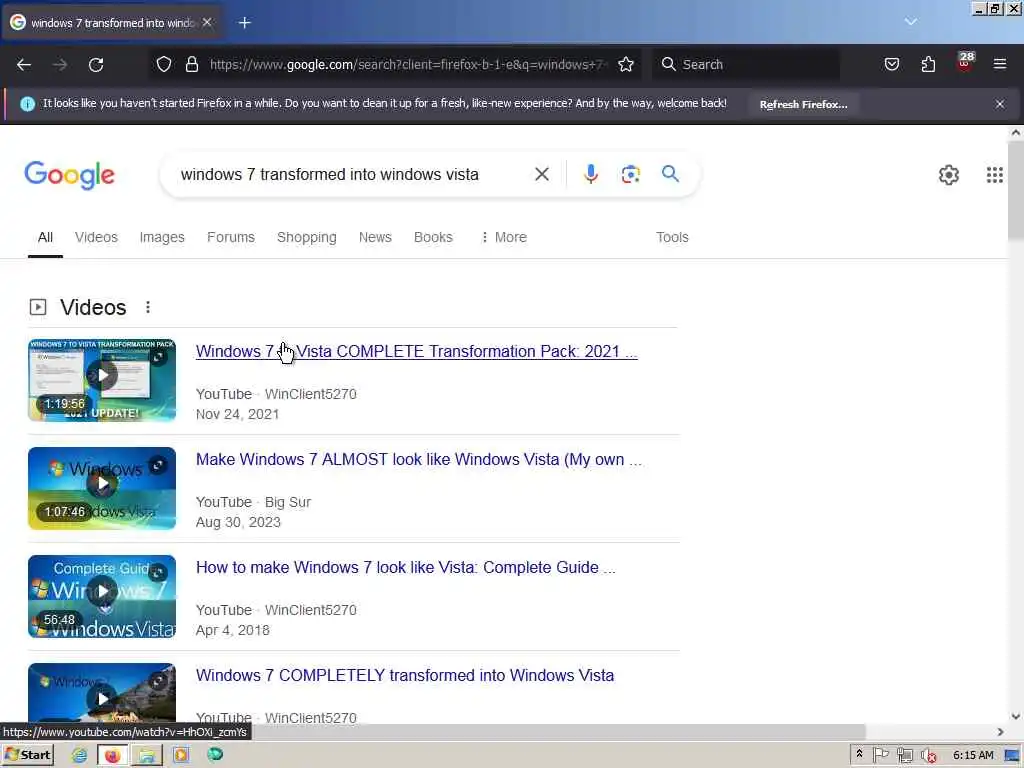Reload the current page
Viewport: 1024px width, 768px height.
point(96,64)
